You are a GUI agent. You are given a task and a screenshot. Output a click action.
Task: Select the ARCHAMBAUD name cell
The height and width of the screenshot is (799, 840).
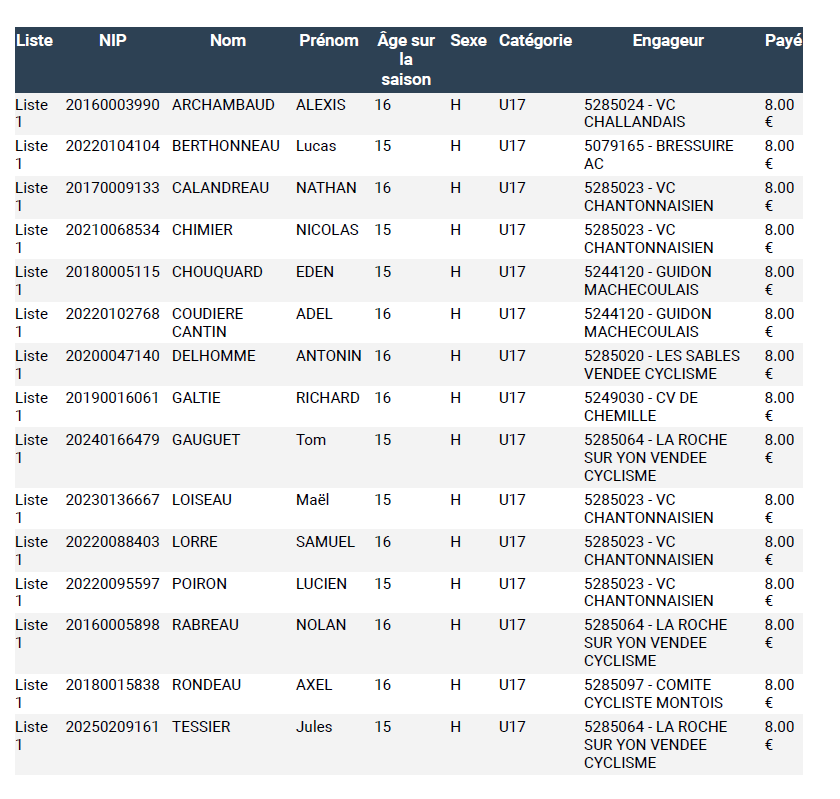(x=223, y=105)
